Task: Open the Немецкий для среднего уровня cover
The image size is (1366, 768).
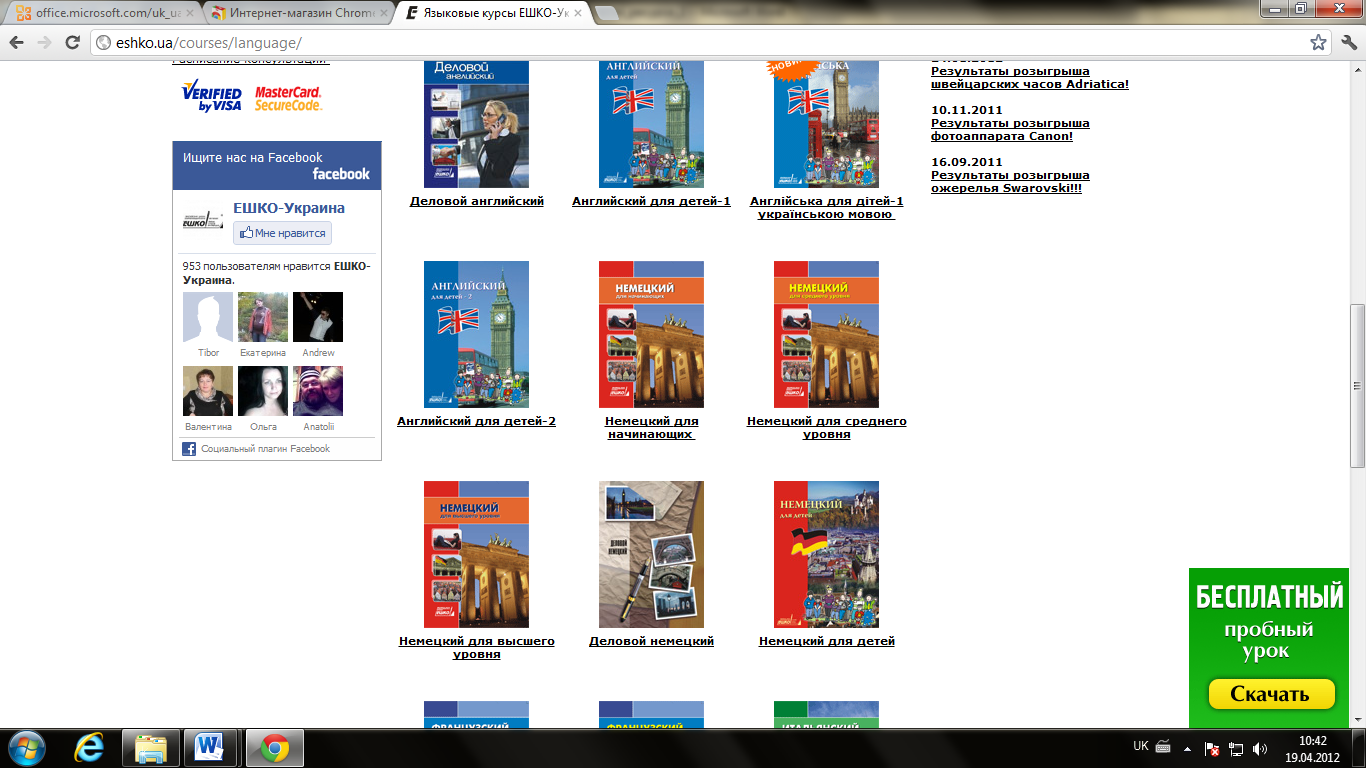Action: click(x=826, y=335)
